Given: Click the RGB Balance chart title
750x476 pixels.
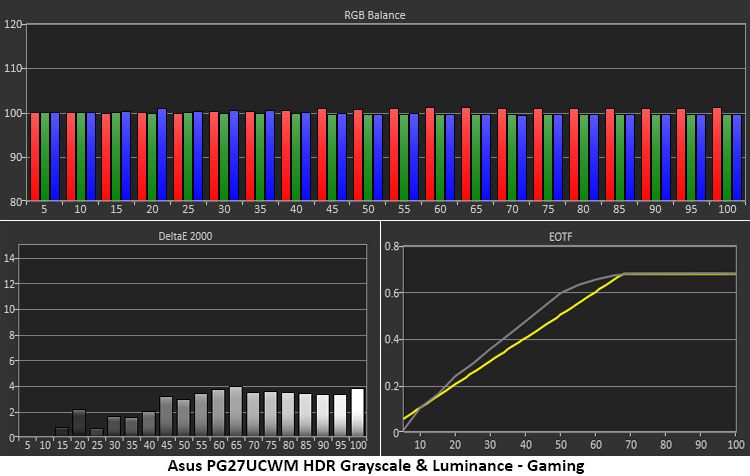Looking at the screenshot, I should (x=375, y=15).
